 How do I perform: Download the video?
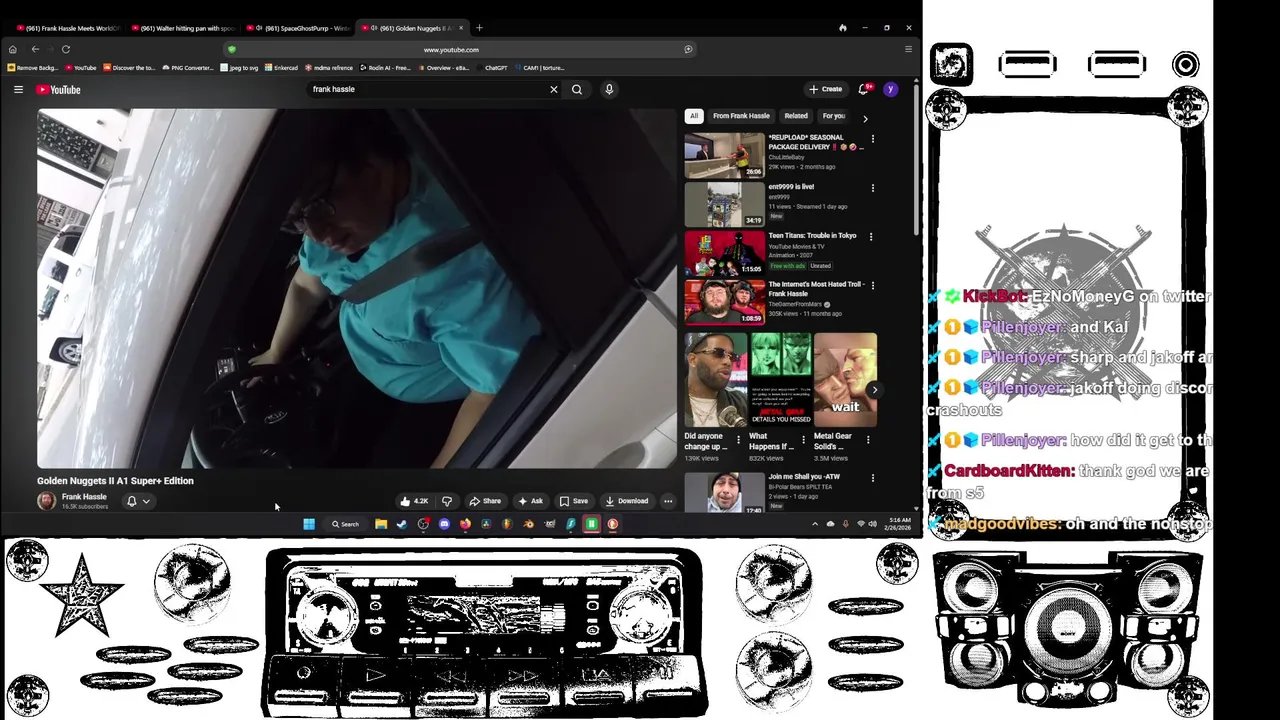(627, 501)
